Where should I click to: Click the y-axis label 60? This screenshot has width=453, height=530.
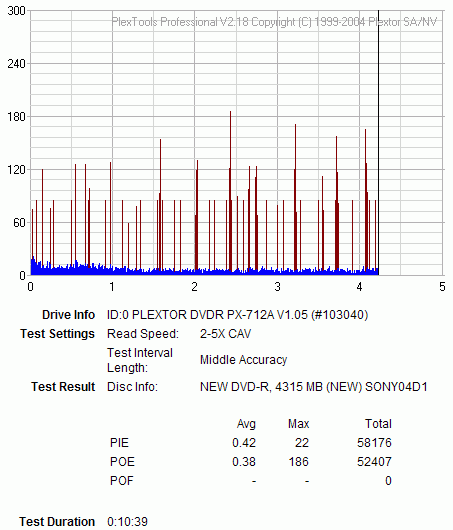tap(20, 223)
